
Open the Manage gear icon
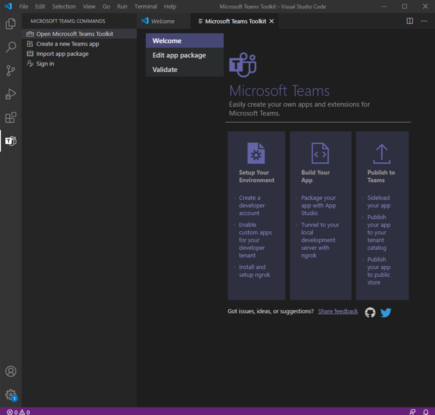pos(11,395)
